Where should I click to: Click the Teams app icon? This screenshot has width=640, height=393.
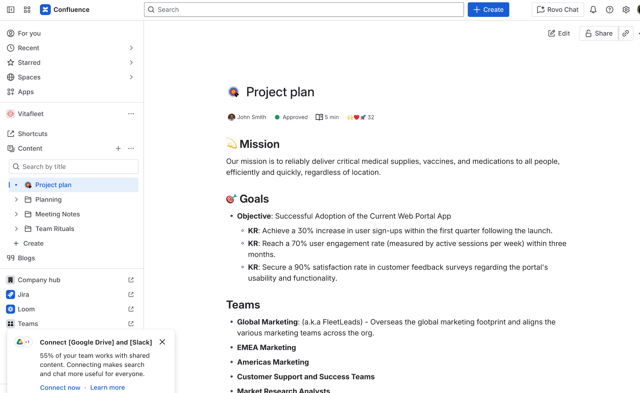[11, 324]
